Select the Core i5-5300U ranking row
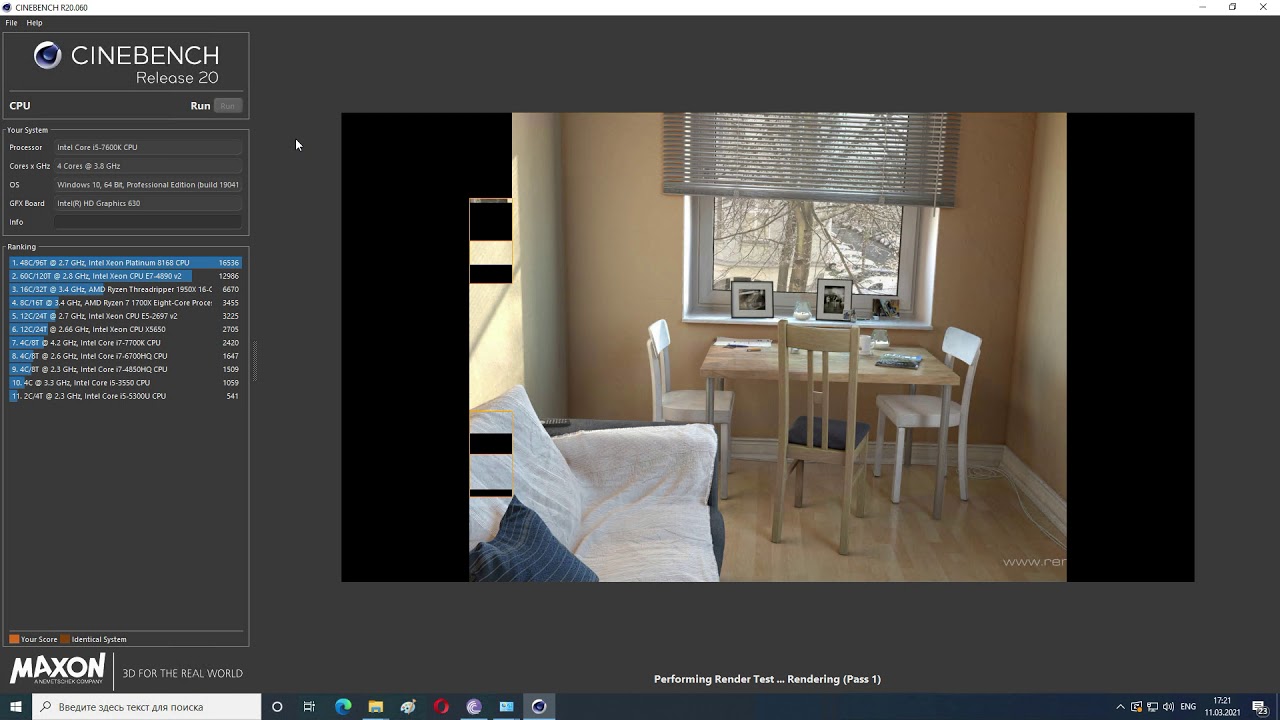The height and width of the screenshot is (720, 1280). (125, 396)
